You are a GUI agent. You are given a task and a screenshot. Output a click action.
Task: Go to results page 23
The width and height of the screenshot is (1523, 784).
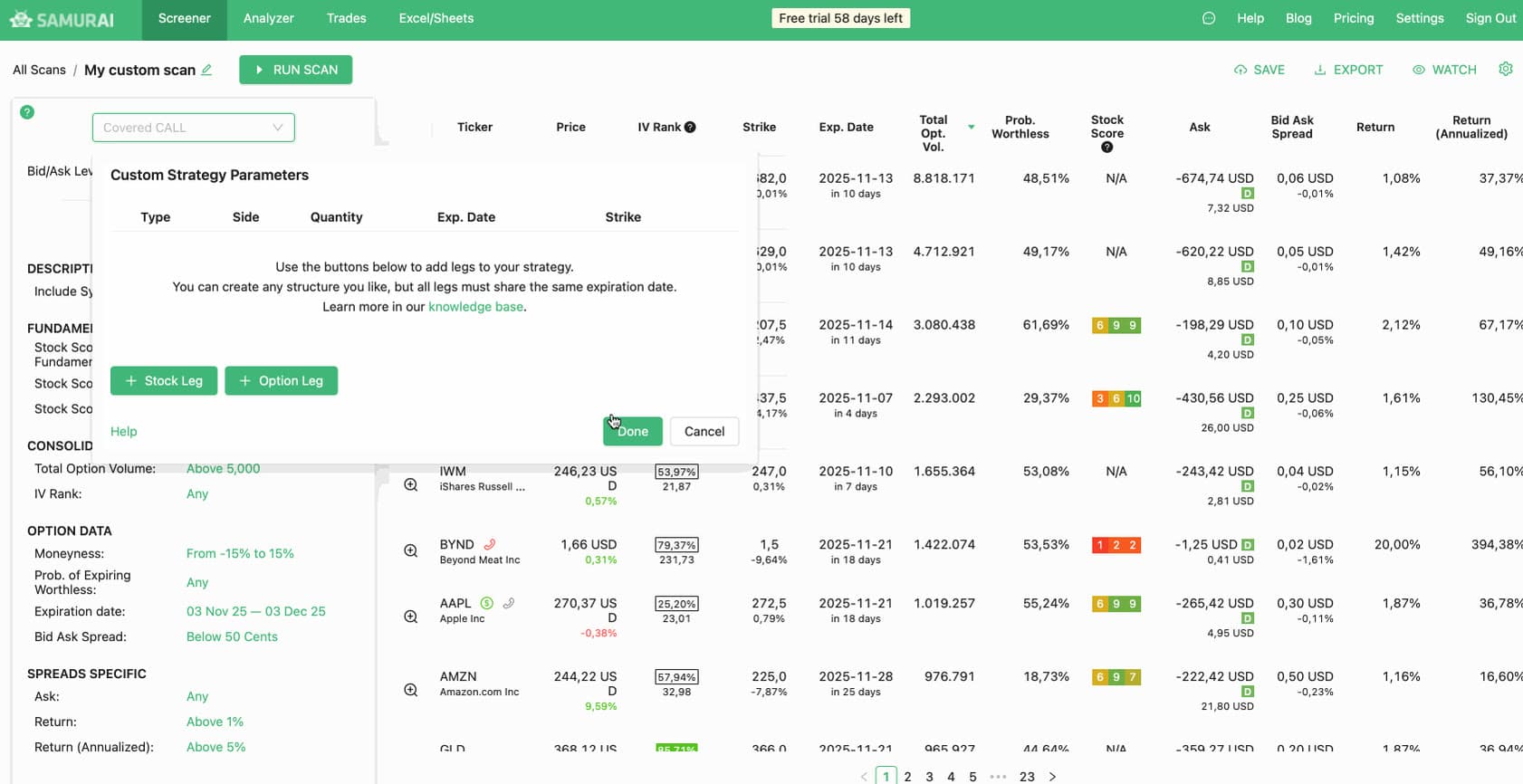click(1027, 777)
